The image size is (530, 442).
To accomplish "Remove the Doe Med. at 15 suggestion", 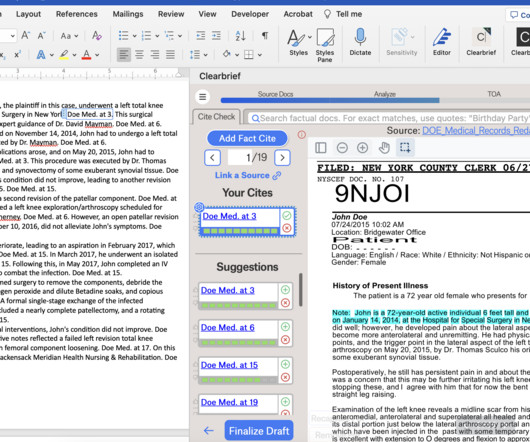I will click(285, 377).
